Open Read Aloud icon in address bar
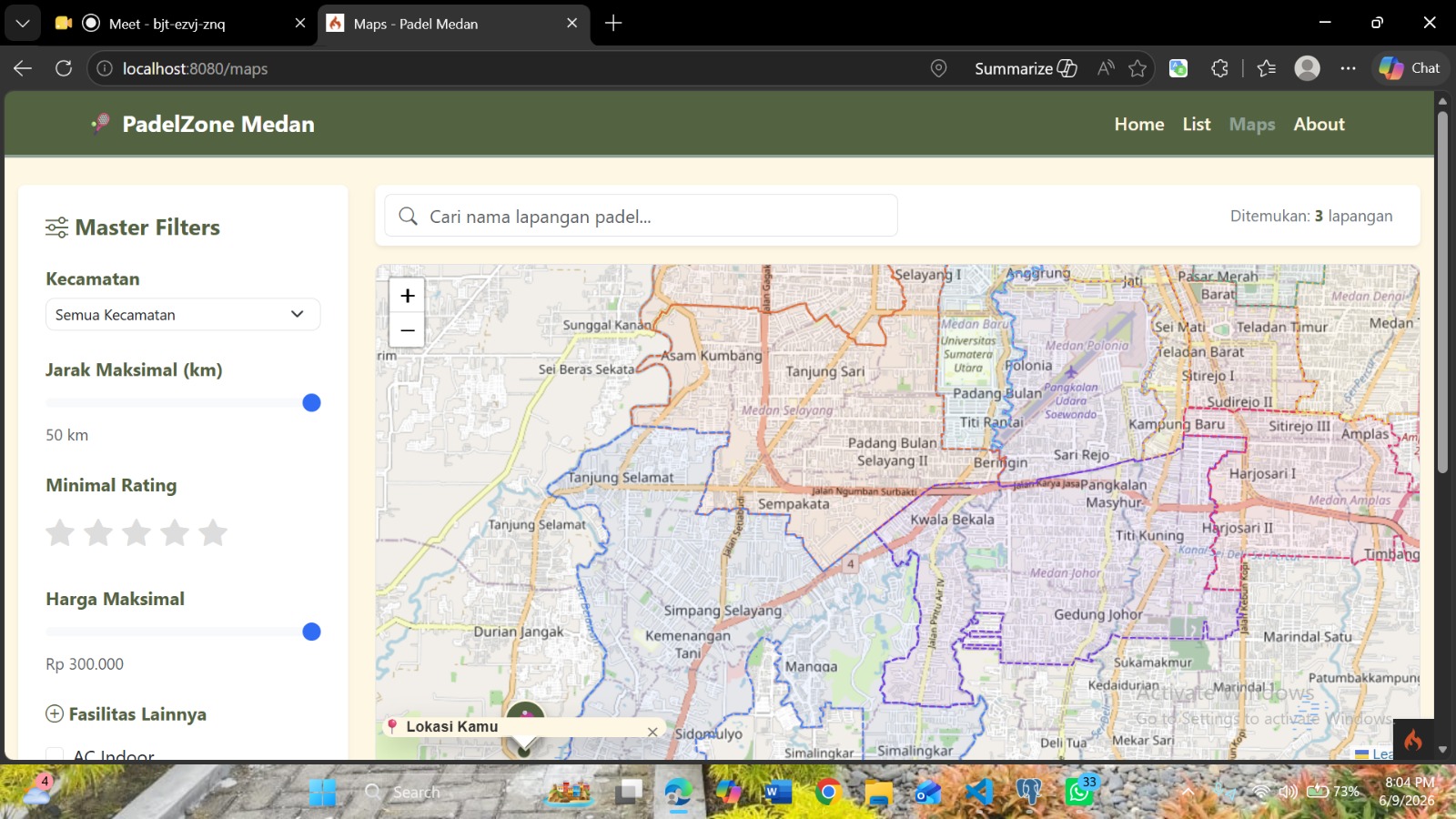1456x819 pixels. (1106, 68)
